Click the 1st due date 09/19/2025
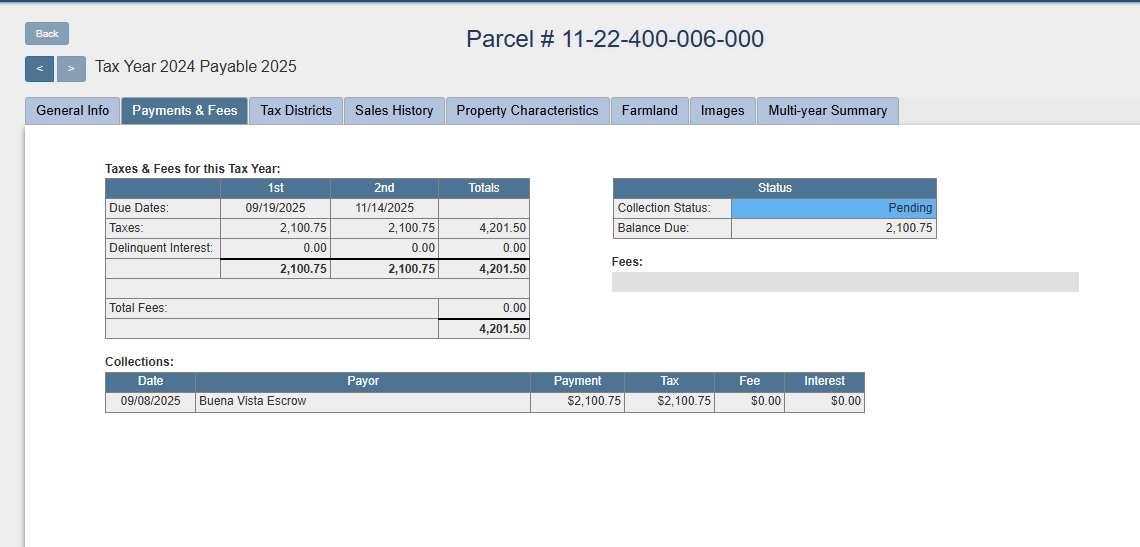The width and height of the screenshot is (1140, 547). pyautogui.click(x=275, y=208)
